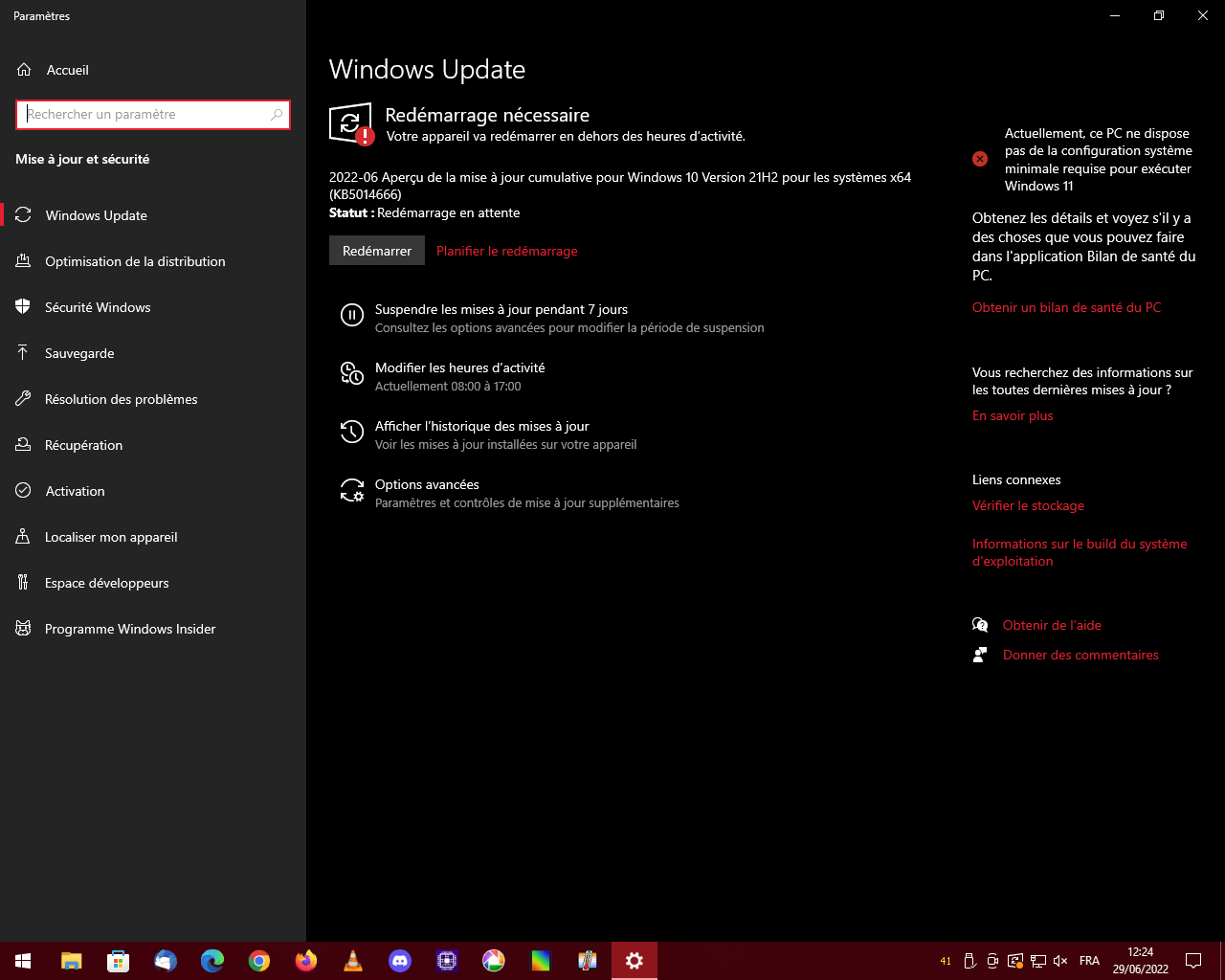The image size is (1225, 980).
Task: Click the yellow 41 temperature tray indicator
Action: [946, 961]
